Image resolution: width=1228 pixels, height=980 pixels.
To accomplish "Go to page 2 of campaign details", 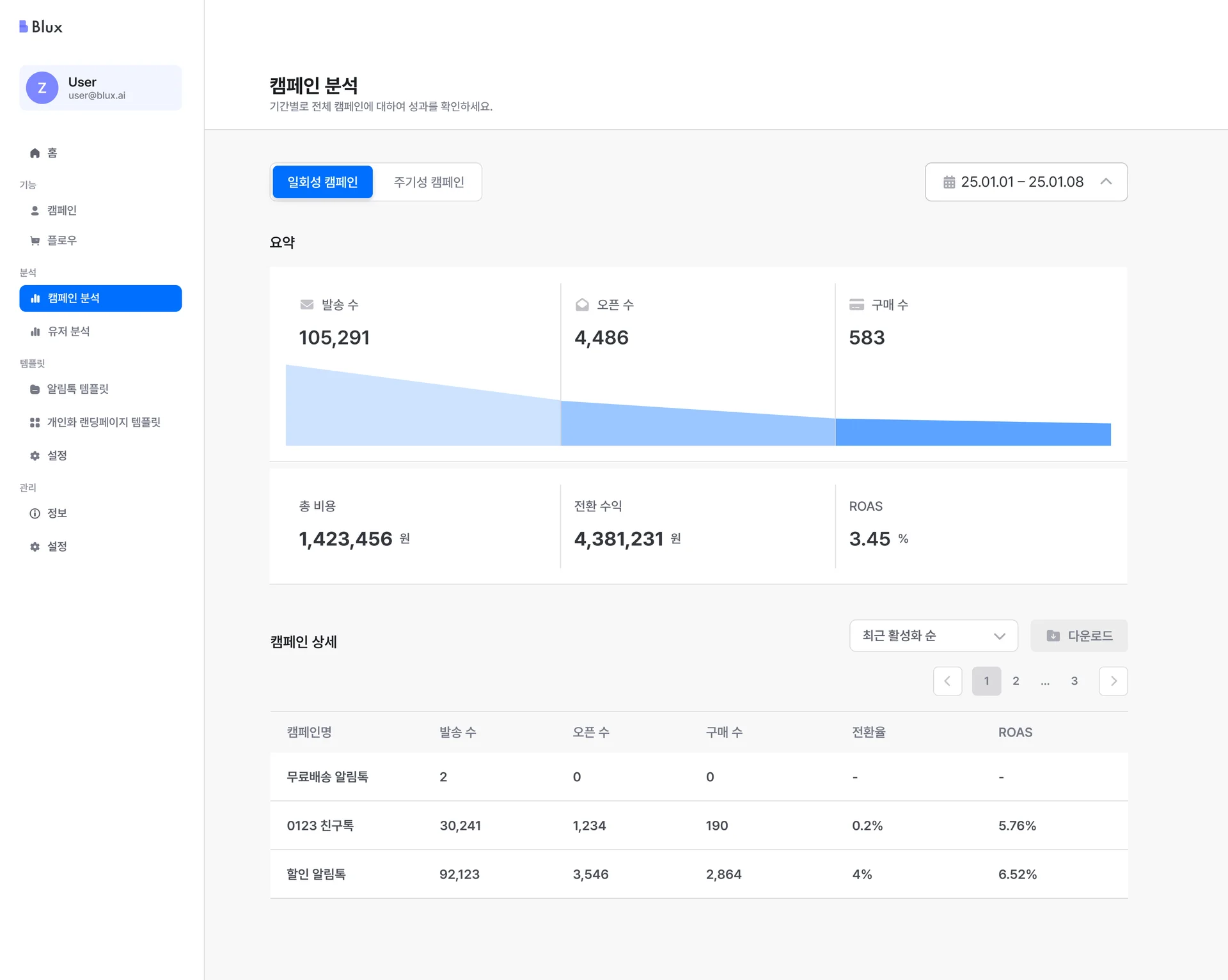I will coord(1016,681).
